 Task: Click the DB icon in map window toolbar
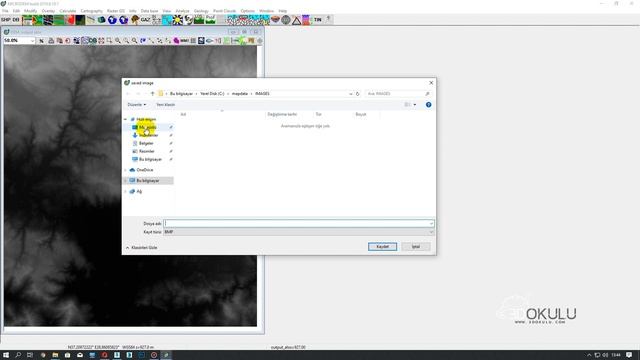93,41
